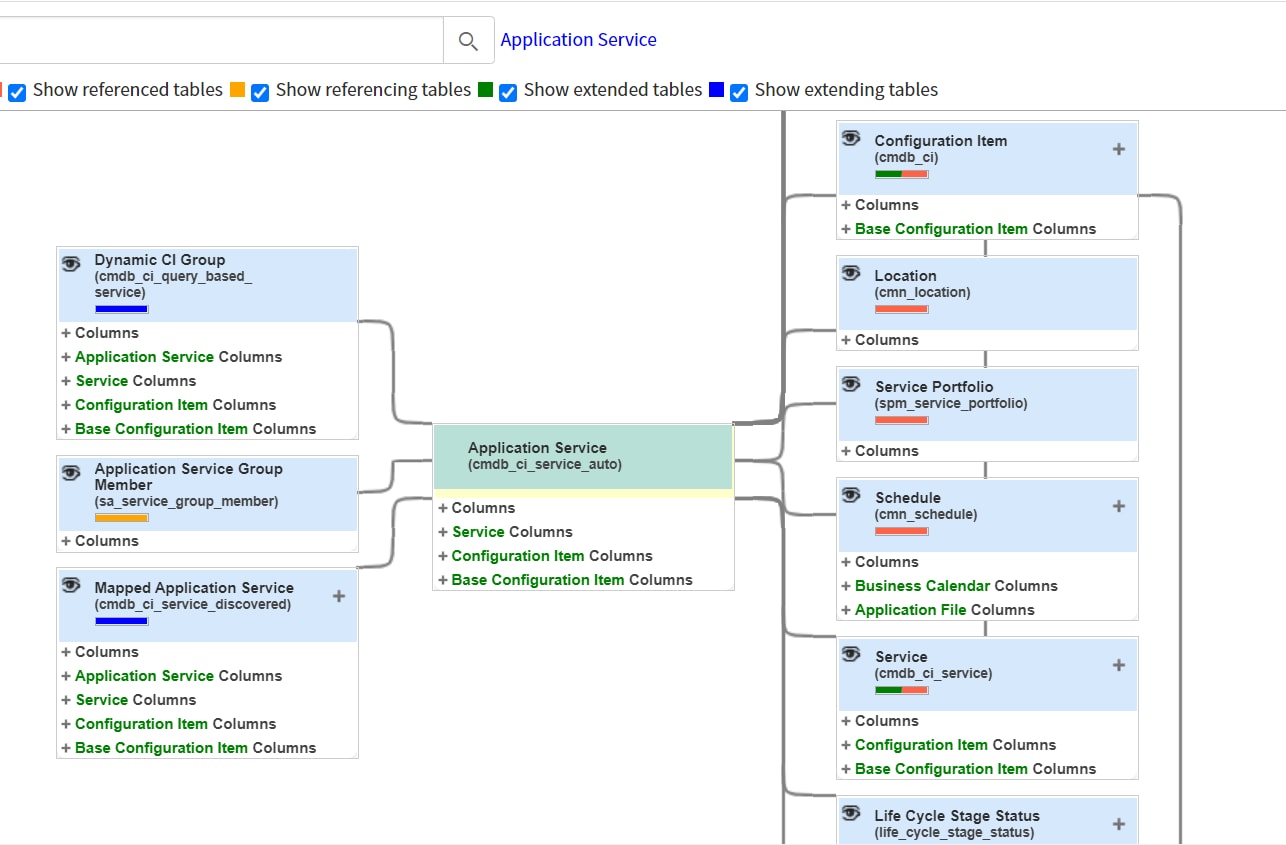Click eye icon on Schedule table
Screen dimensions: 1286x845
click(x=851, y=496)
